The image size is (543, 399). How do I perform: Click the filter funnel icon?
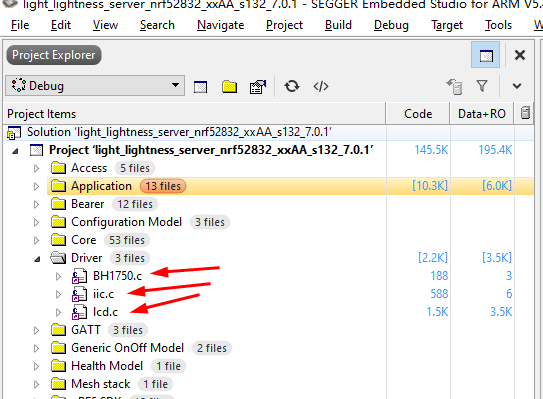(x=482, y=86)
